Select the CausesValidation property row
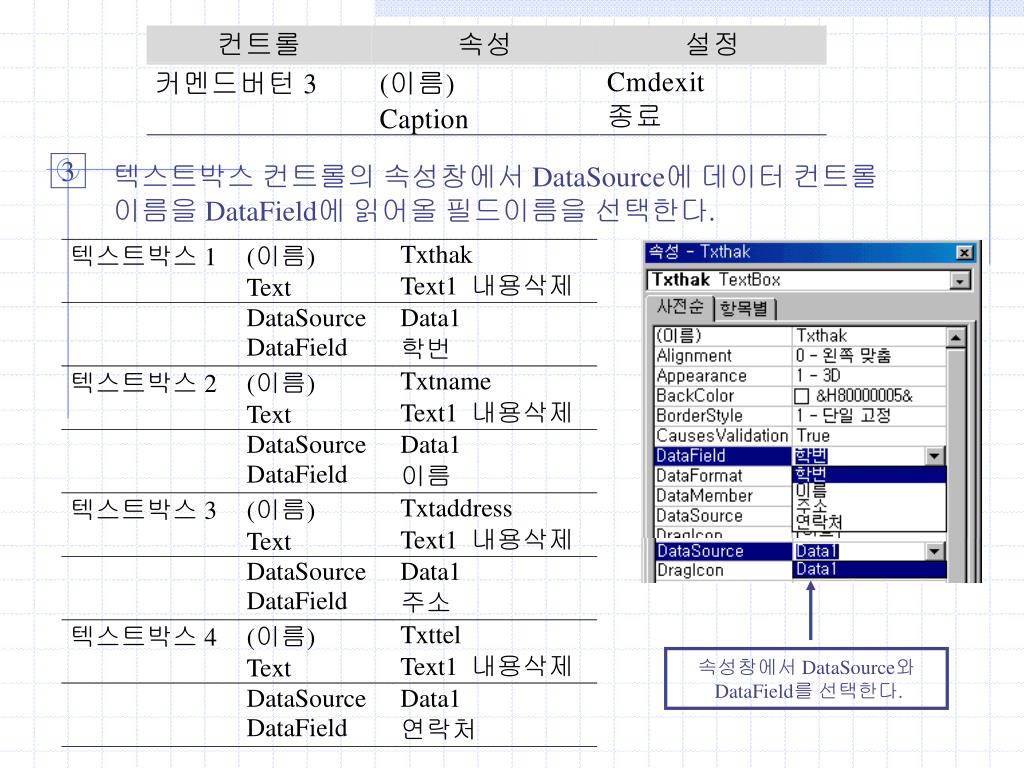This screenshot has width=1024, height=768. click(x=800, y=436)
